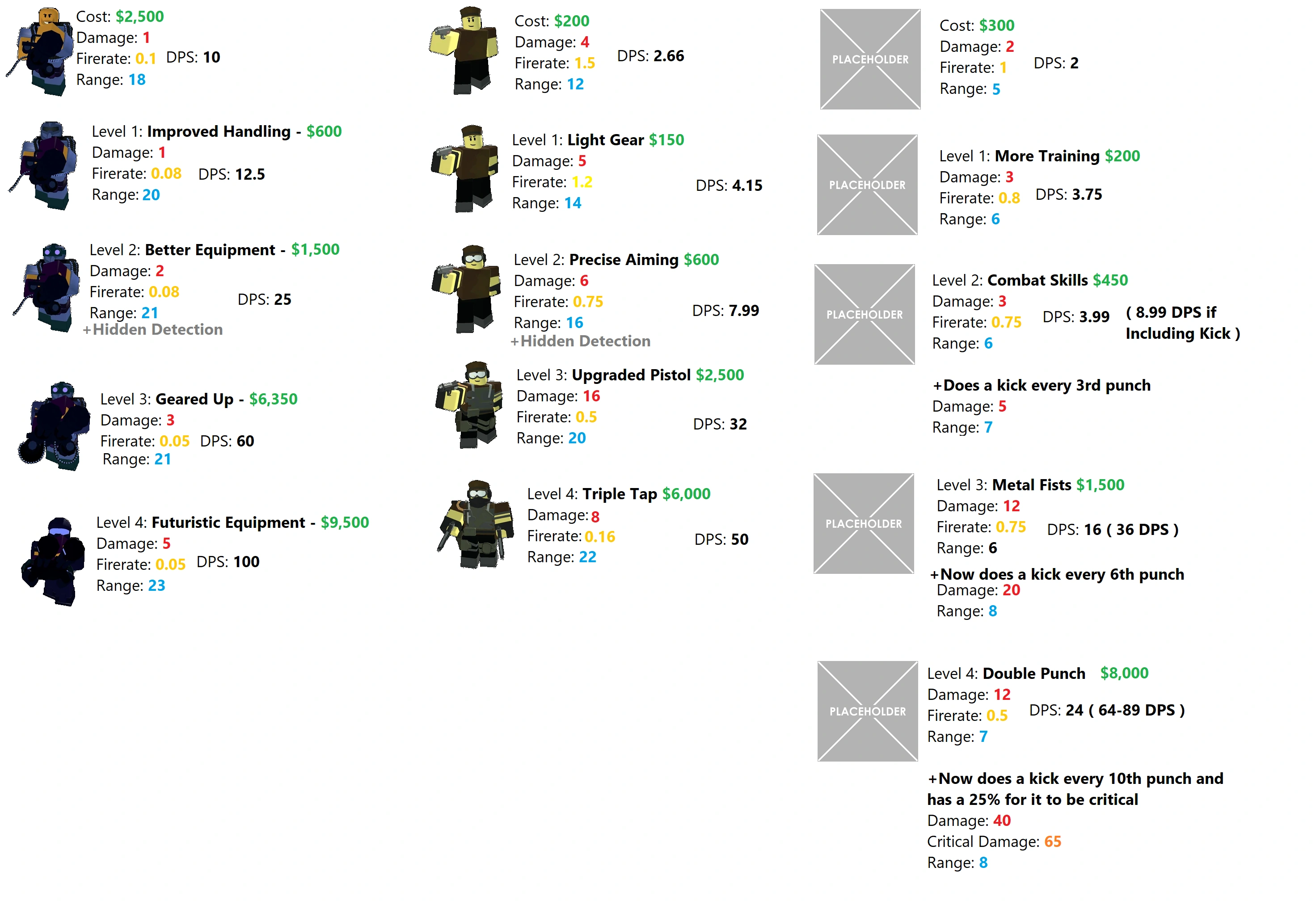Select the Precise Aiming character with goggles
The height and width of the screenshot is (901, 1316).
tap(468, 289)
